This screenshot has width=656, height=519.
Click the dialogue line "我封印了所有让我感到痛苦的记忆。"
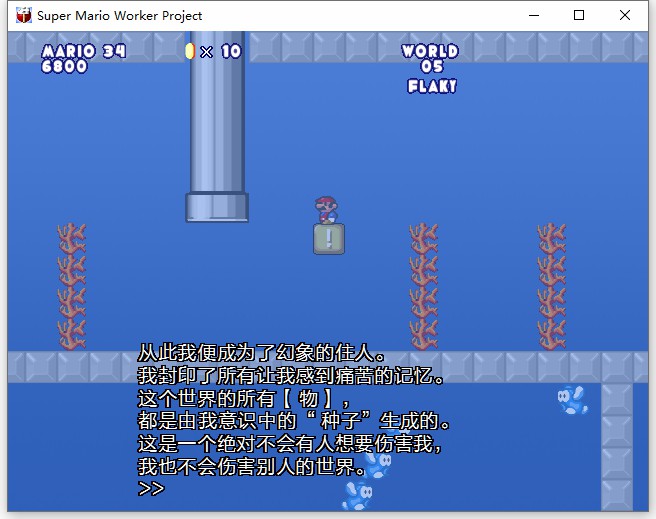(x=291, y=376)
